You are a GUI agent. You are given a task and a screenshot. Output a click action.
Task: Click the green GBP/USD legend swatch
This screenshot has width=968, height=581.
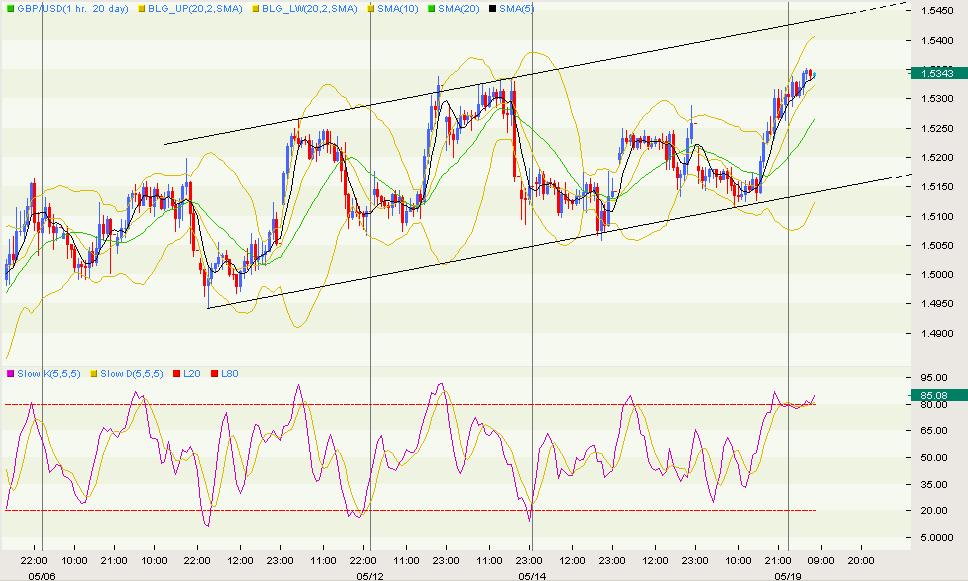(x=9, y=9)
